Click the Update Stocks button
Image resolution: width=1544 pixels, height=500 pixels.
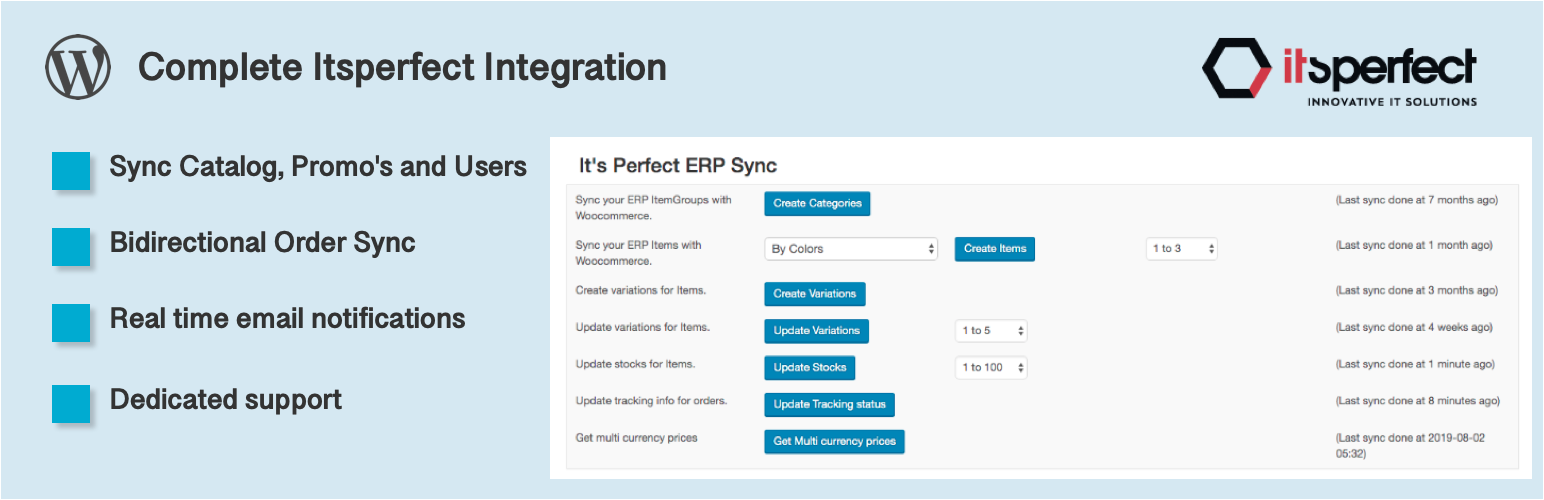coord(809,368)
